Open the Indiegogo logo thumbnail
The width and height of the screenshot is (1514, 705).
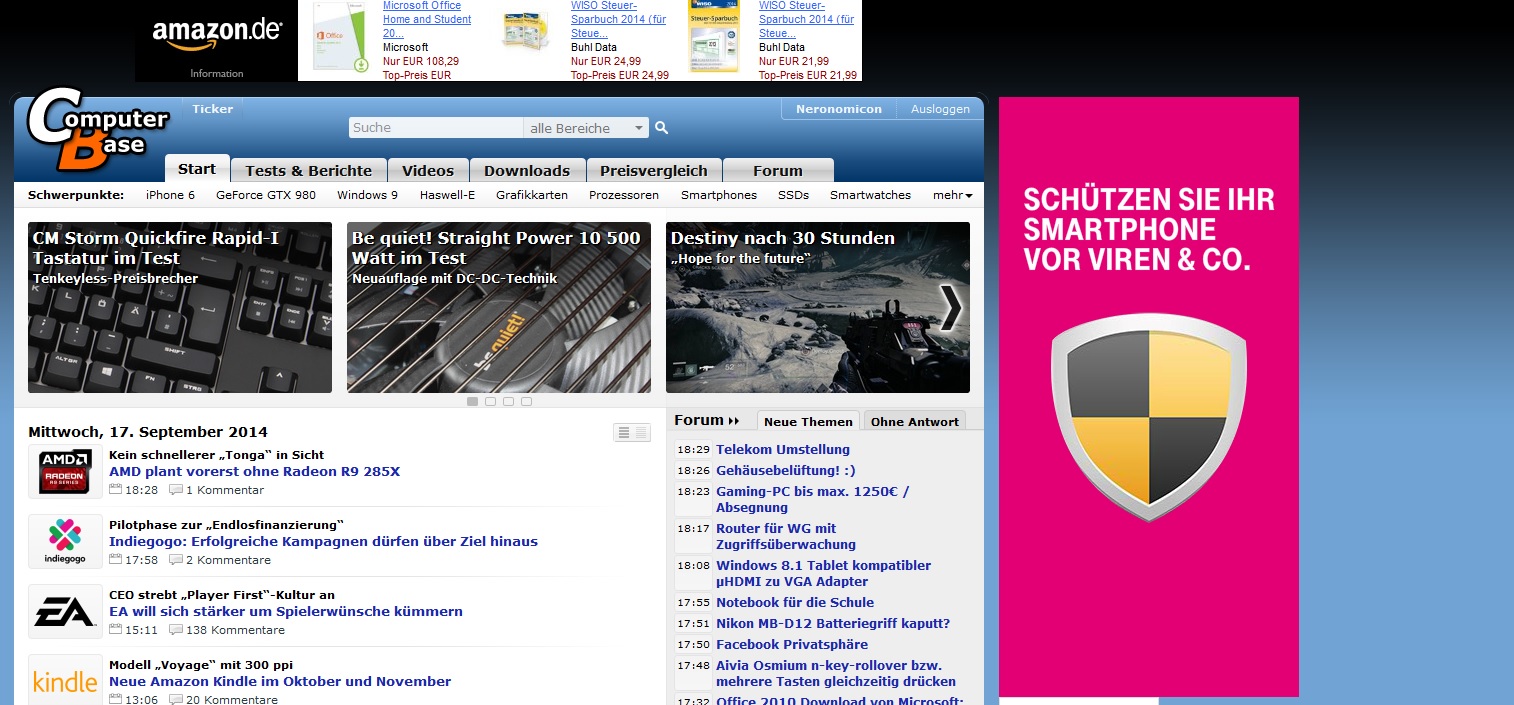[65, 541]
